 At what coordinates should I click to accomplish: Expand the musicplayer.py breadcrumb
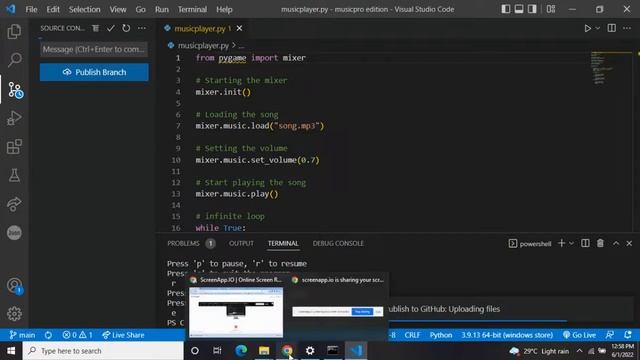click(203, 45)
